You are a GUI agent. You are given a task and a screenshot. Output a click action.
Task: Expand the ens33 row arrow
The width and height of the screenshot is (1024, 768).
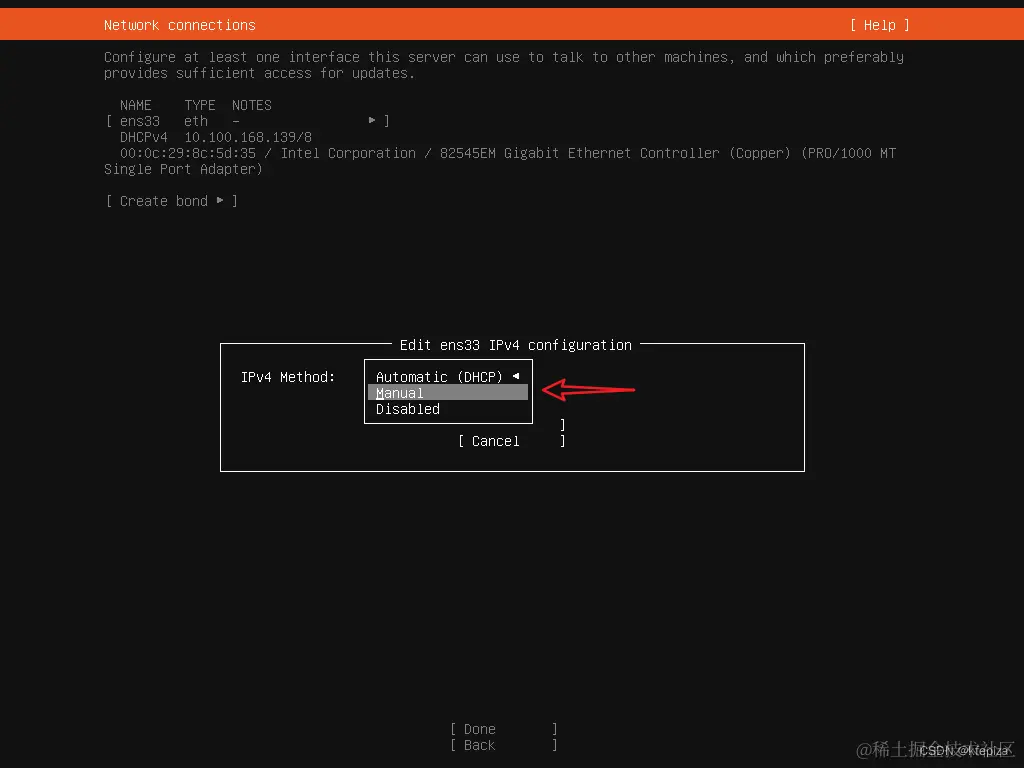coord(372,120)
